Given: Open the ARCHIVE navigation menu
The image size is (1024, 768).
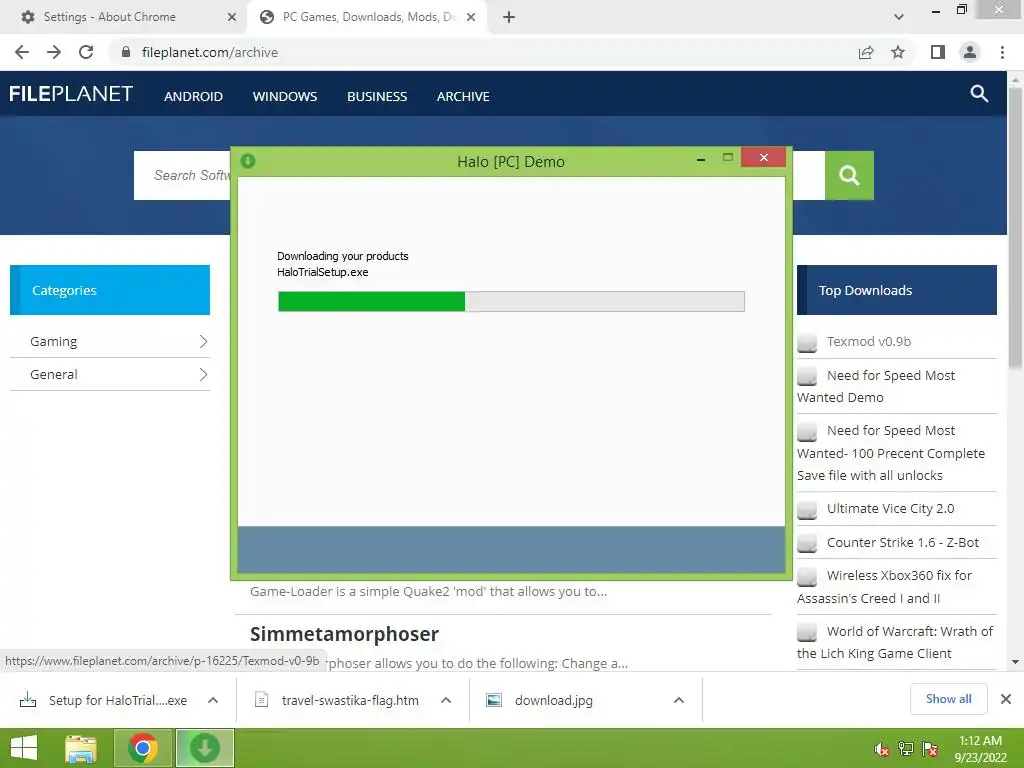Looking at the screenshot, I should click(x=463, y=97).
